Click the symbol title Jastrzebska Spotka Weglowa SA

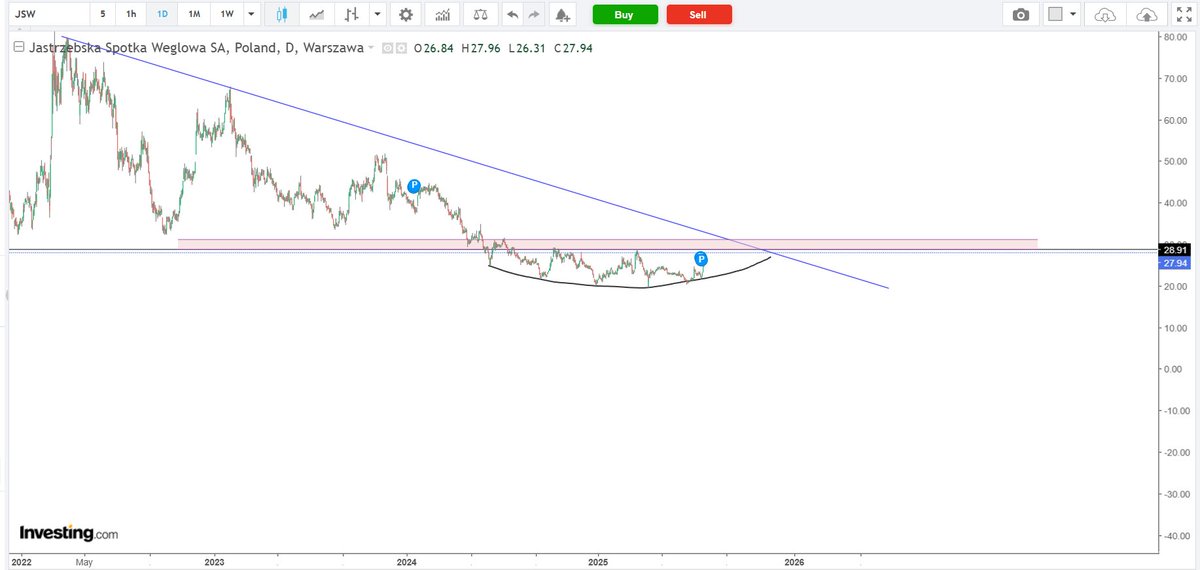[x=130, y=47]
